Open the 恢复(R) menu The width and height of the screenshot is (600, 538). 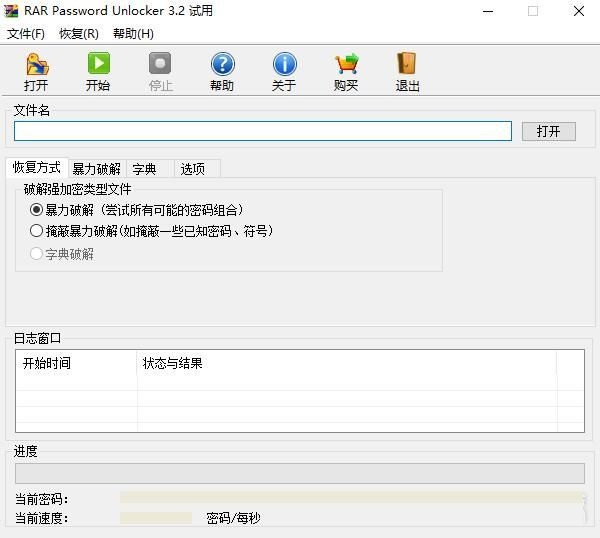pyautogui.click(x=79, y=34)
